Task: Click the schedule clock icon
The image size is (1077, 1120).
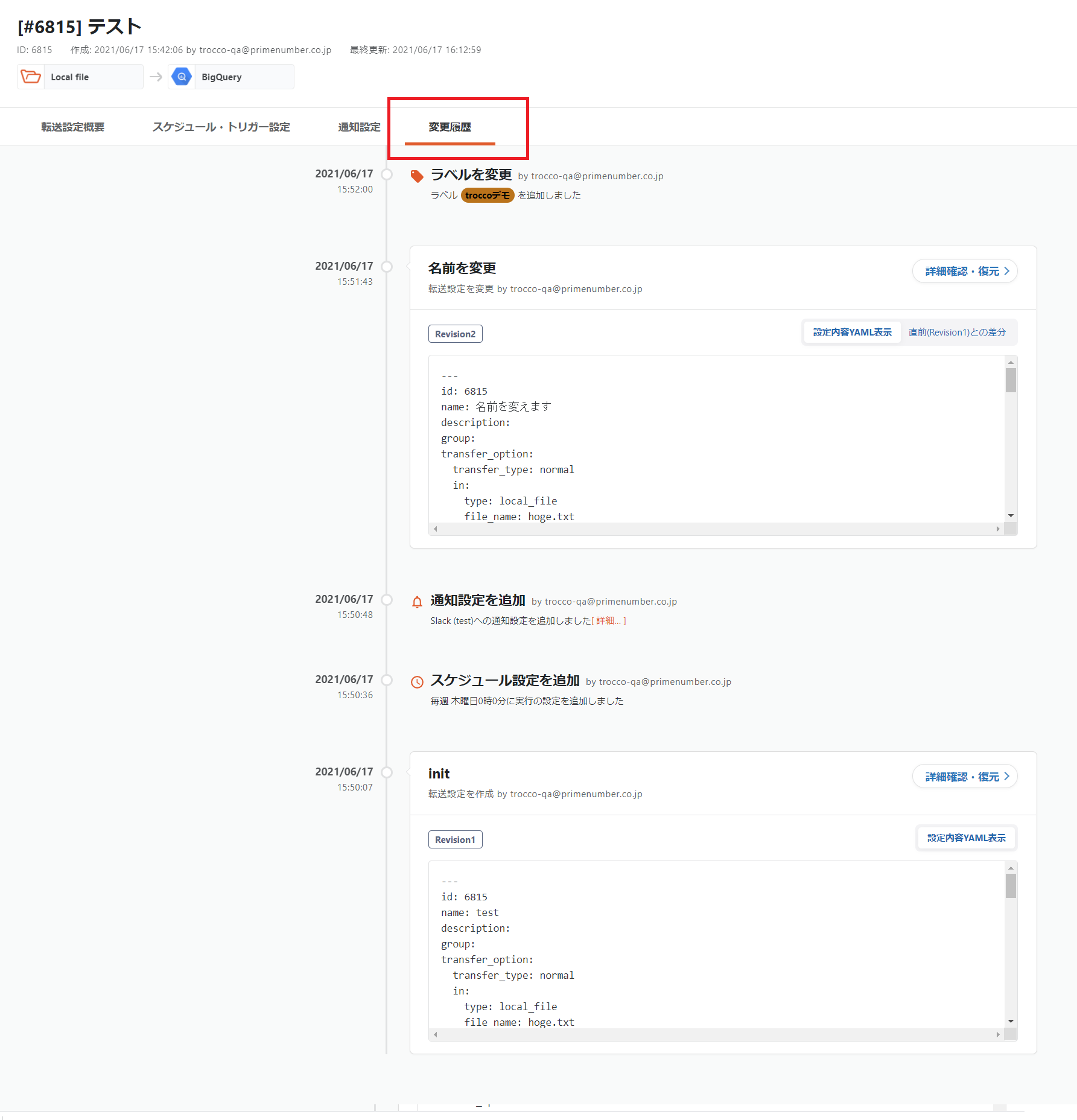Action: [417, 682]
